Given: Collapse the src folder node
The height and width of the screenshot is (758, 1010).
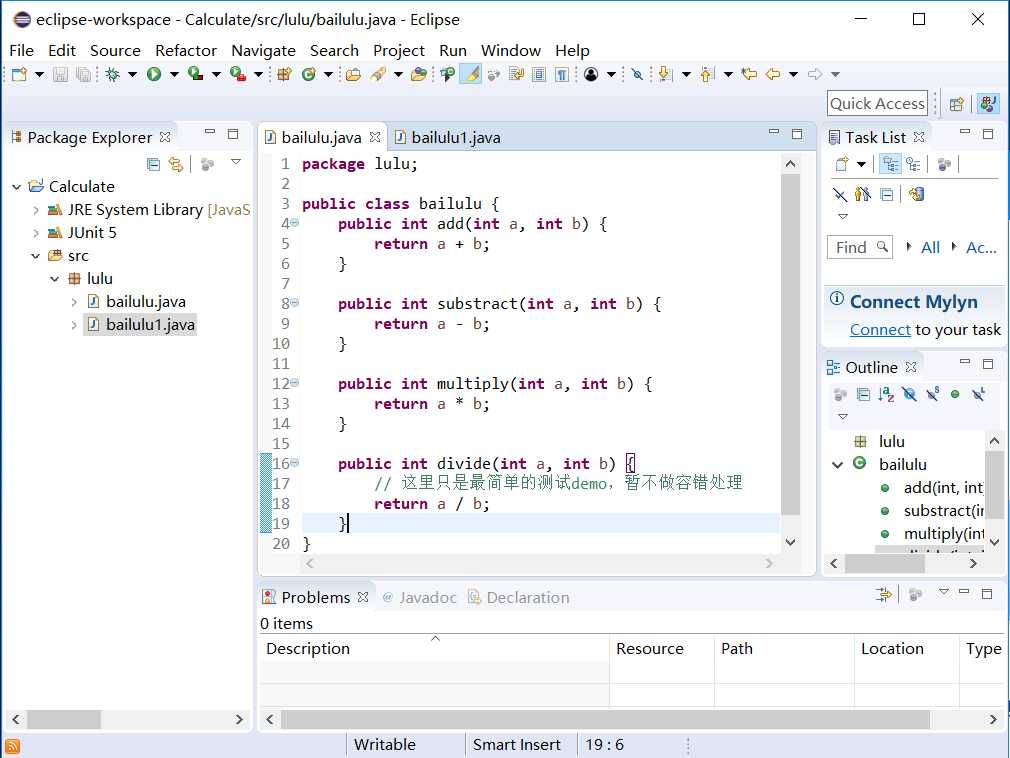Looking at the screenshot, I should [36, 256].
